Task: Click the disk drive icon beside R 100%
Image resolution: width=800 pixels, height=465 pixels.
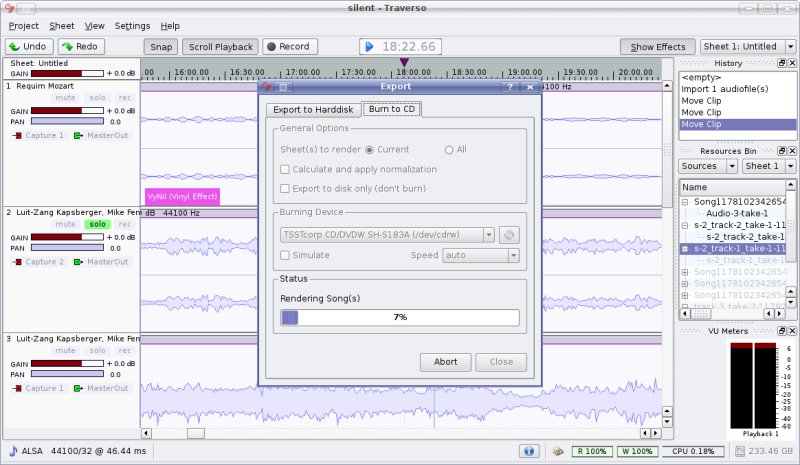Action: point(558,451)
